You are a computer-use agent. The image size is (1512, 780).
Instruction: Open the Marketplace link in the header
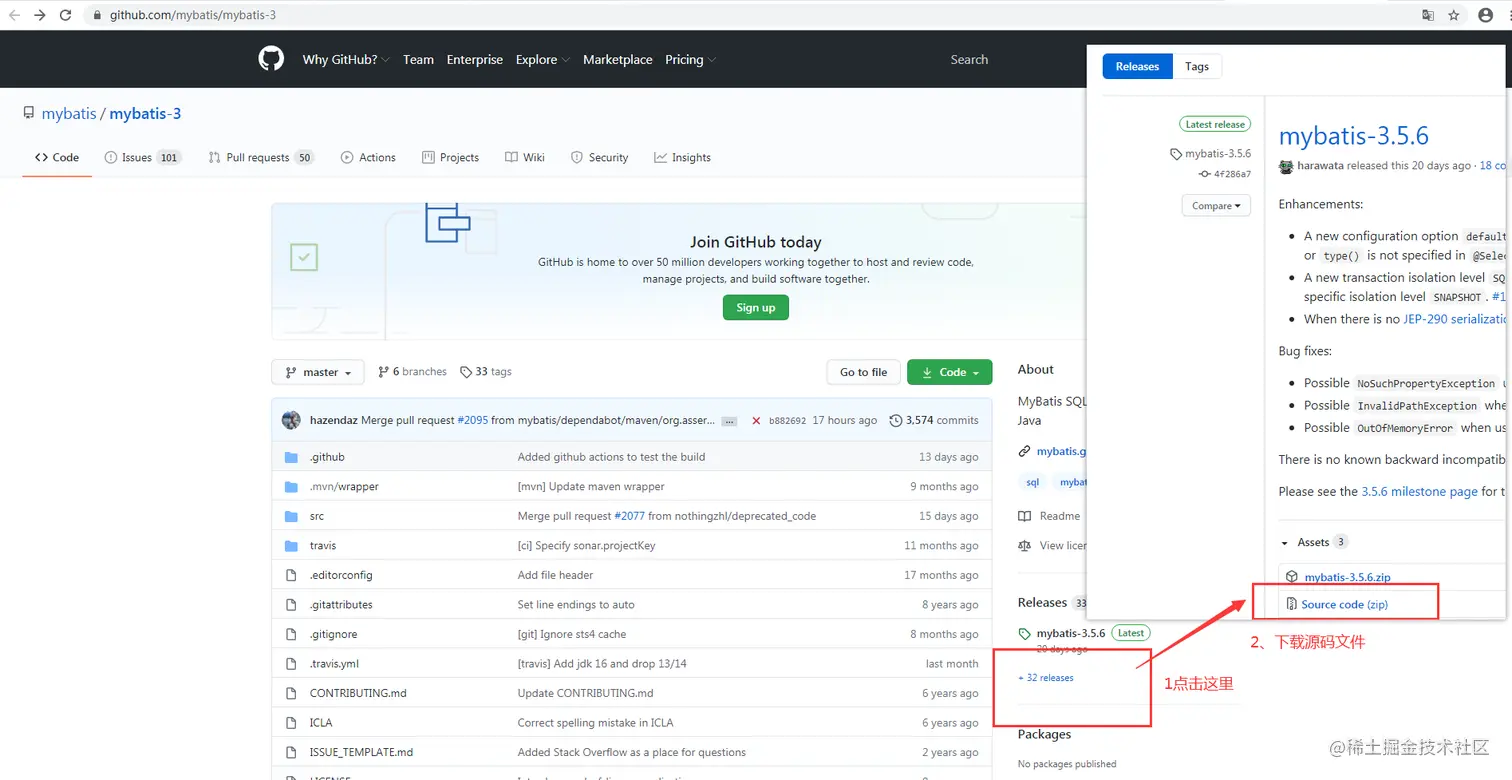click(x=618, y=60)
